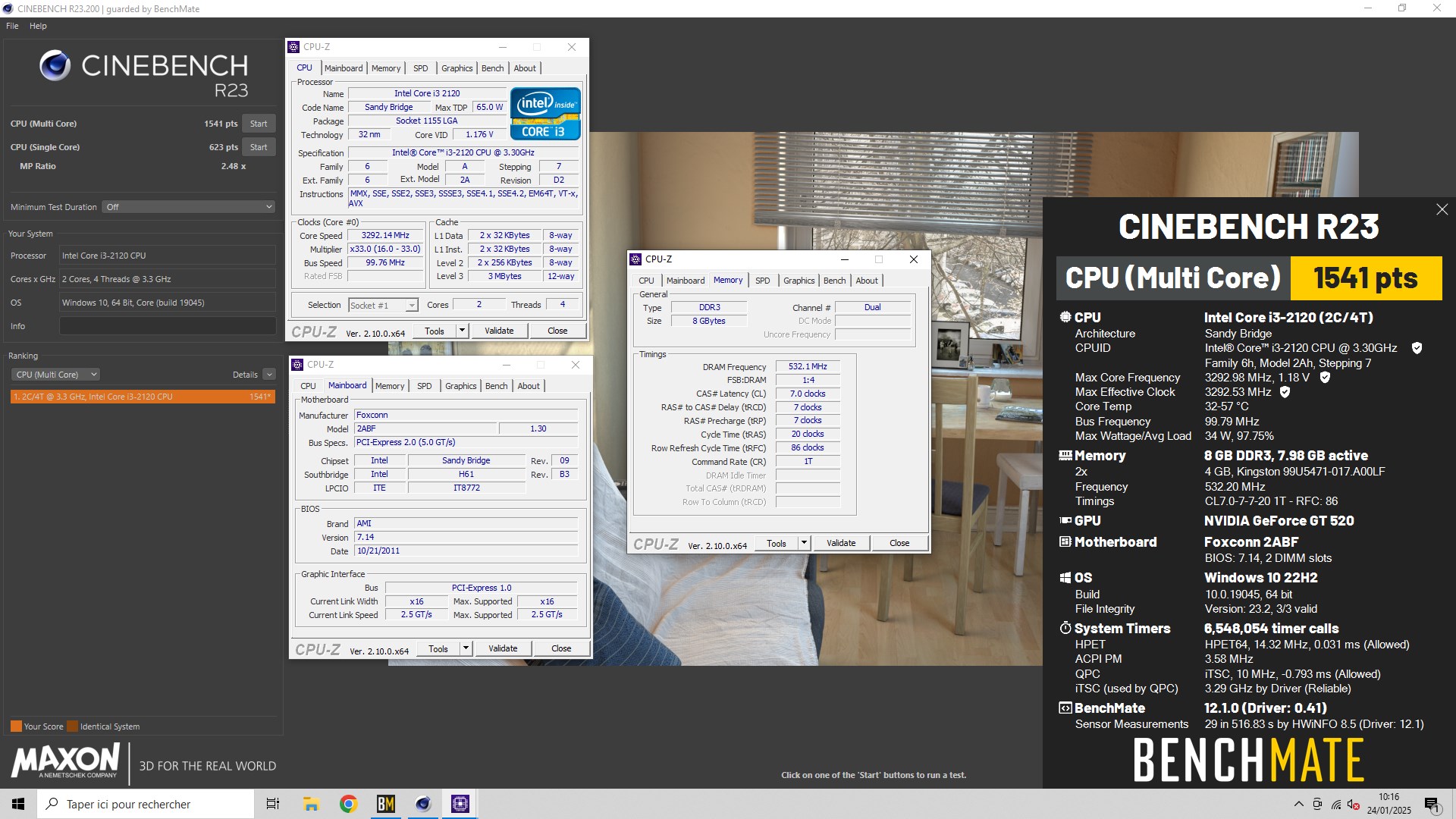
Task: Click the Processor field in Your System
Action: pyautogui.click(x=168, y=256)
